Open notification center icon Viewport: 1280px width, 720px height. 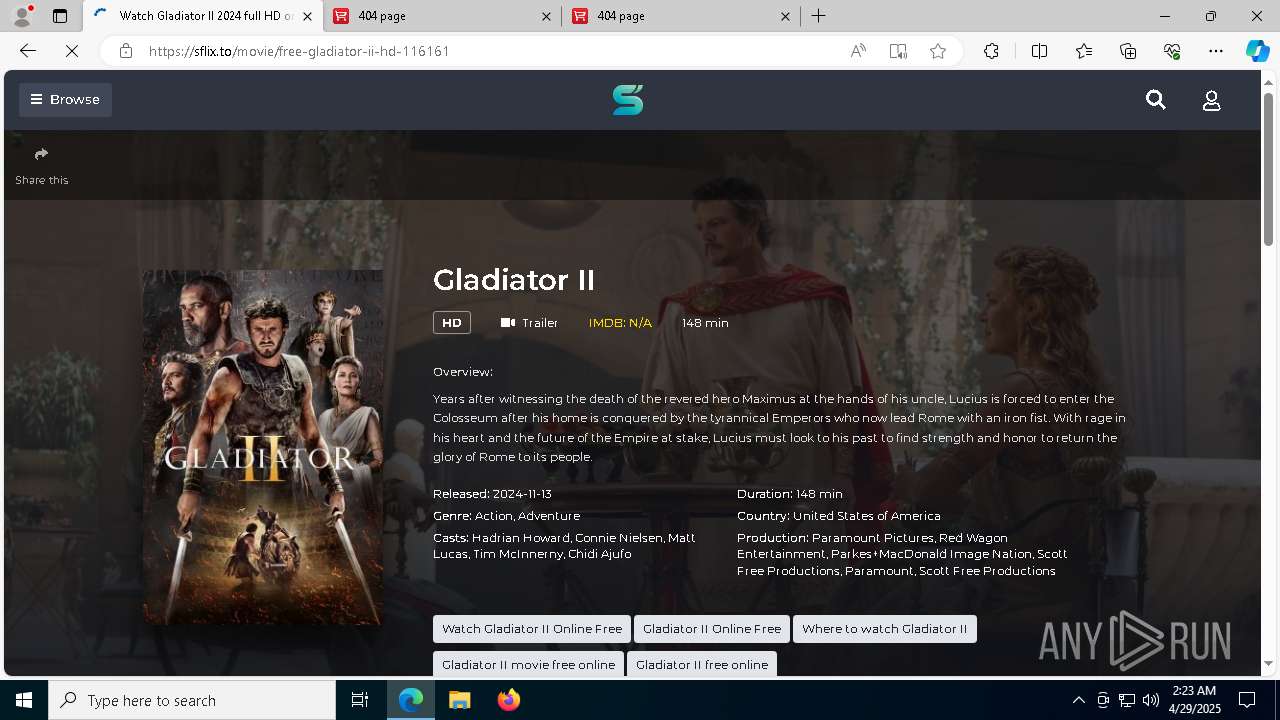pos(1247,700)
